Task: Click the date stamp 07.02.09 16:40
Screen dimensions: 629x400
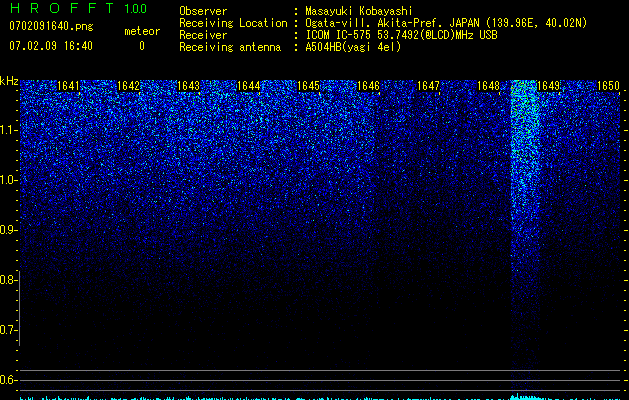Action: (x=51, y=46)
